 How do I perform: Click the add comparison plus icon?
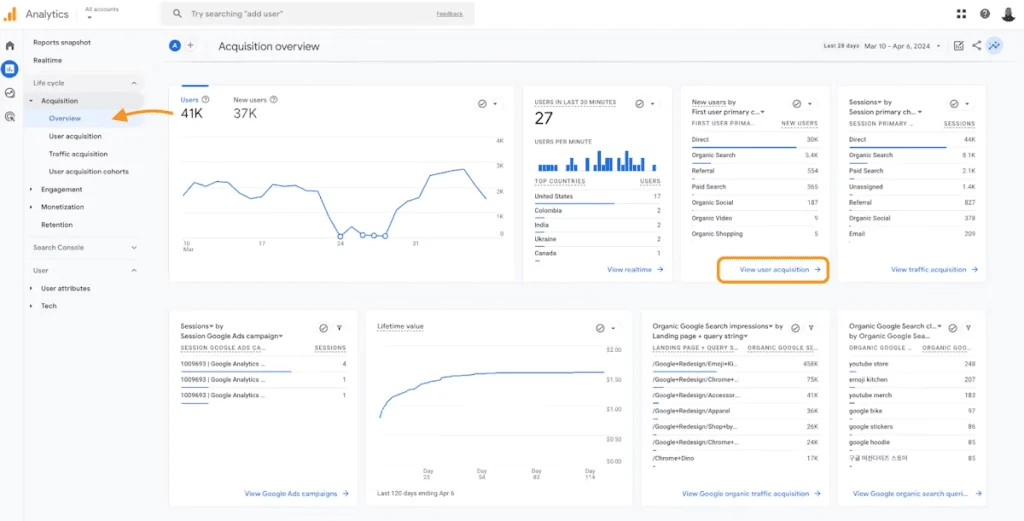[191, 46]
